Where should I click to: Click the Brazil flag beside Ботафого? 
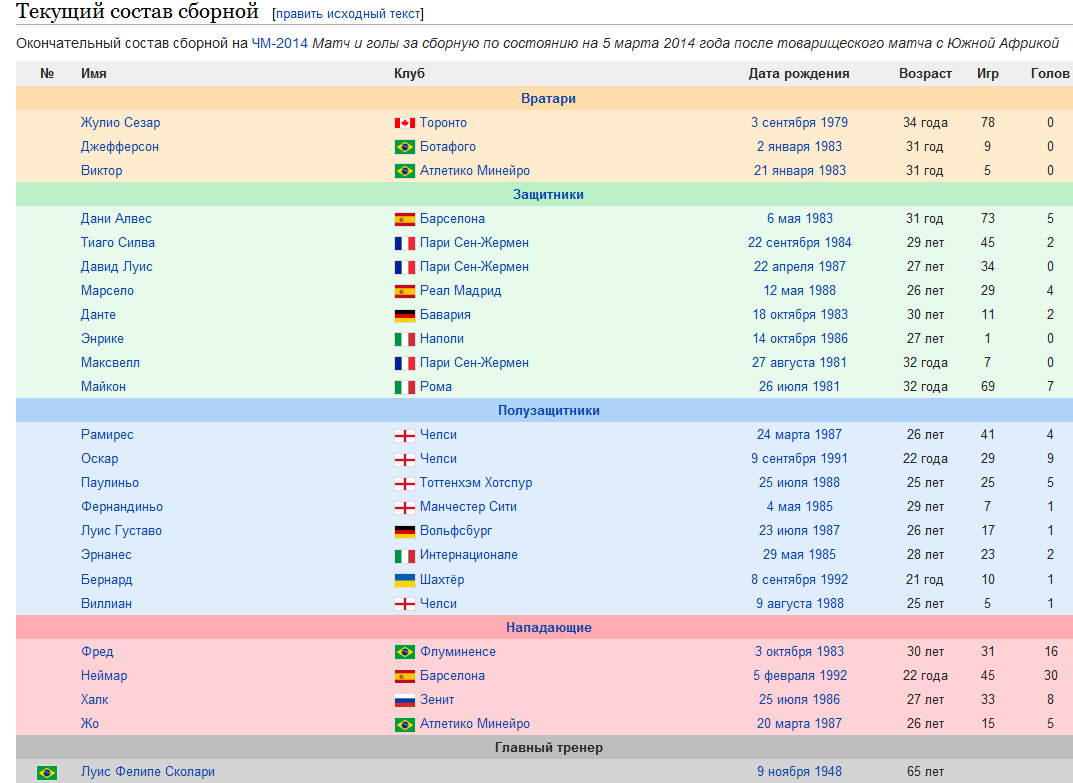[x=404, y=147]
